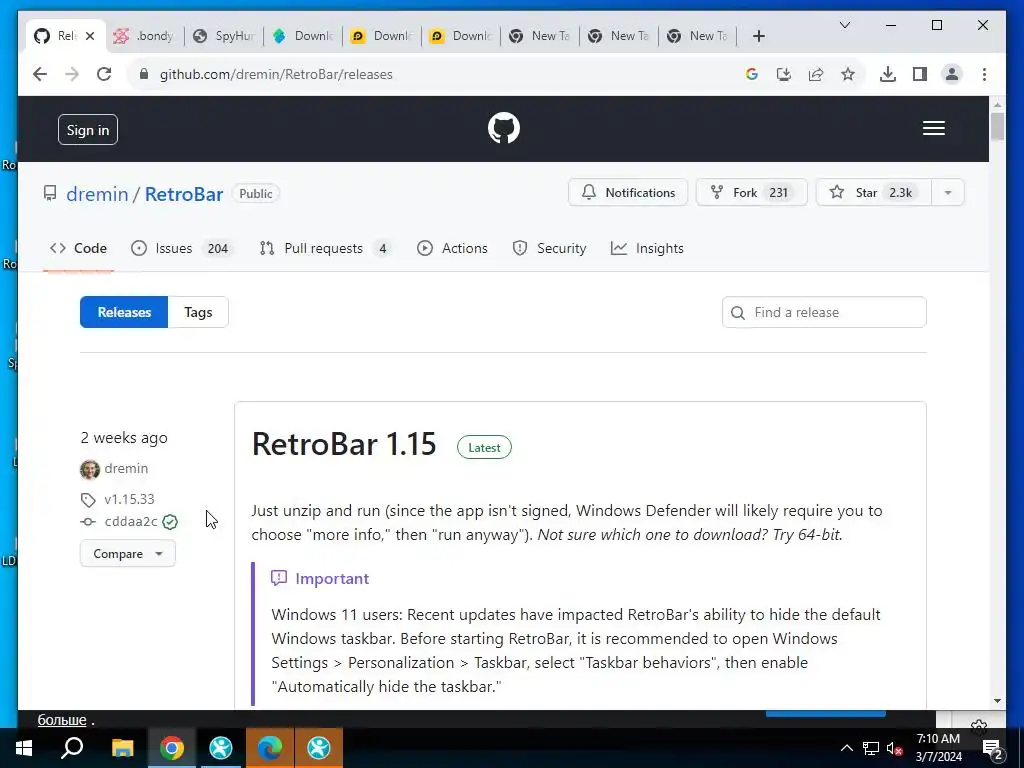Click the Notifications button
Image resolution: width=1024 pixels, height=768 pixels.
pos(628,193)
